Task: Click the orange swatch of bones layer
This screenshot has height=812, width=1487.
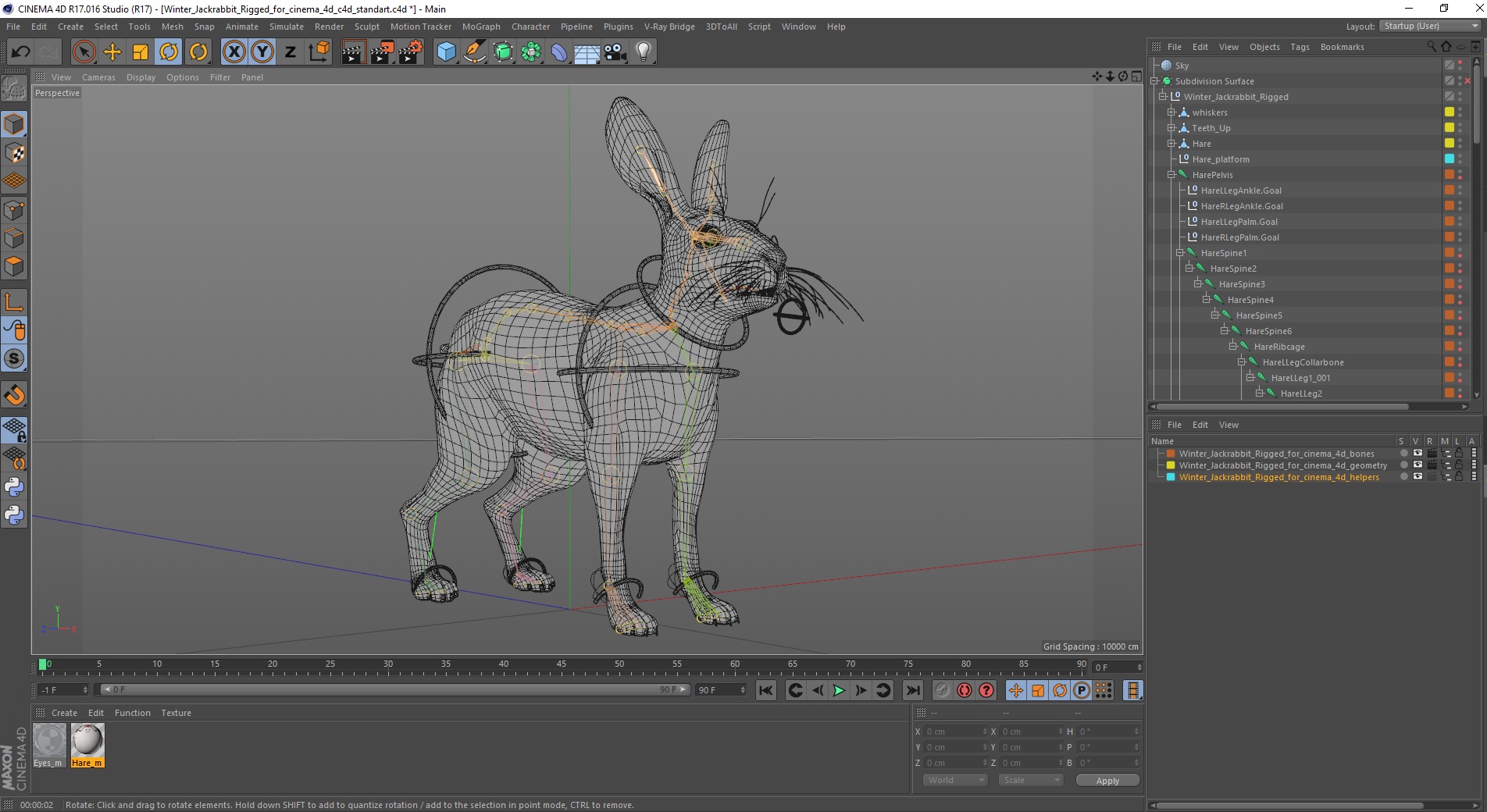Action: click(1171, 454)
